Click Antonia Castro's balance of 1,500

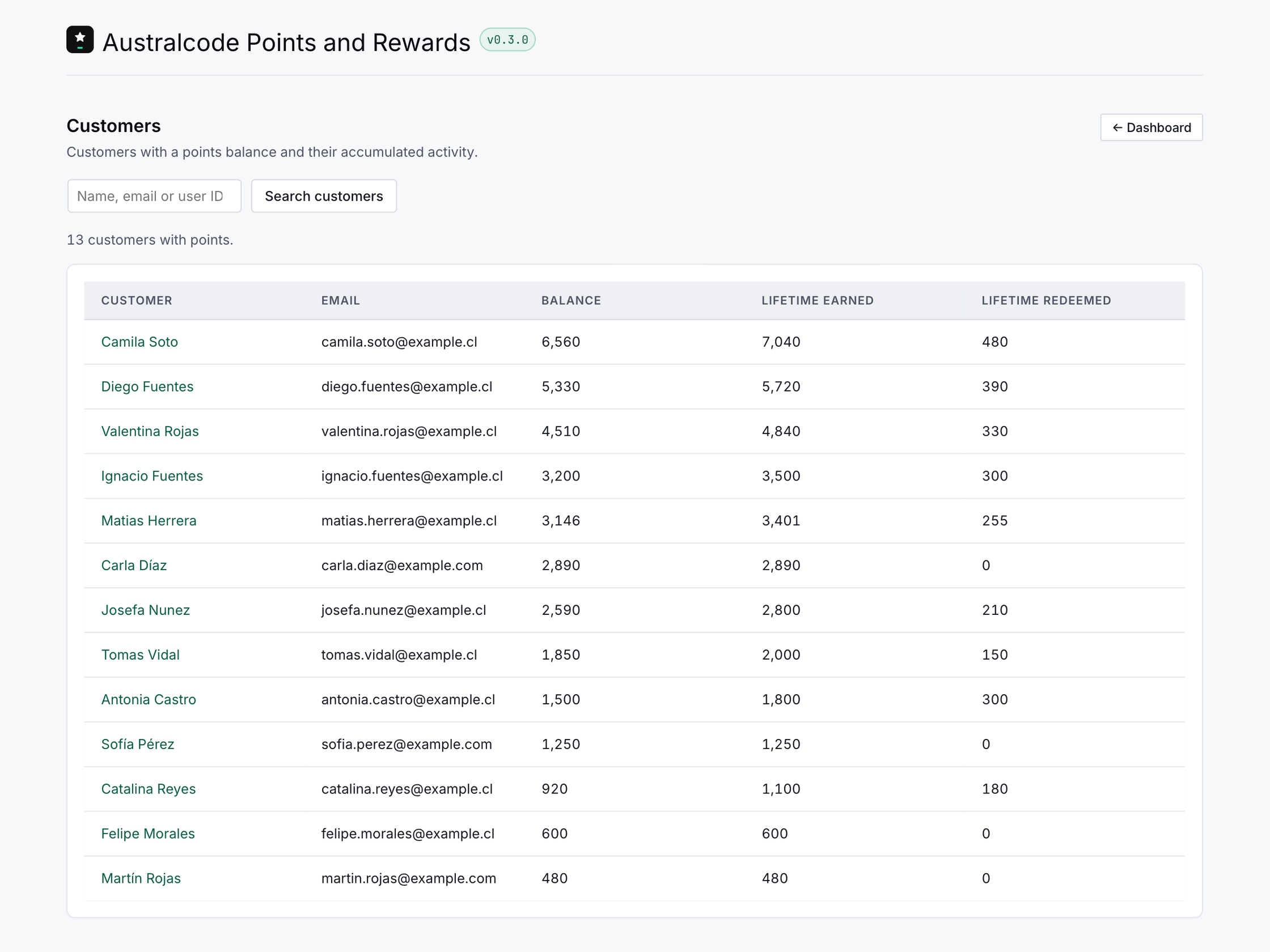pos(561,700)
